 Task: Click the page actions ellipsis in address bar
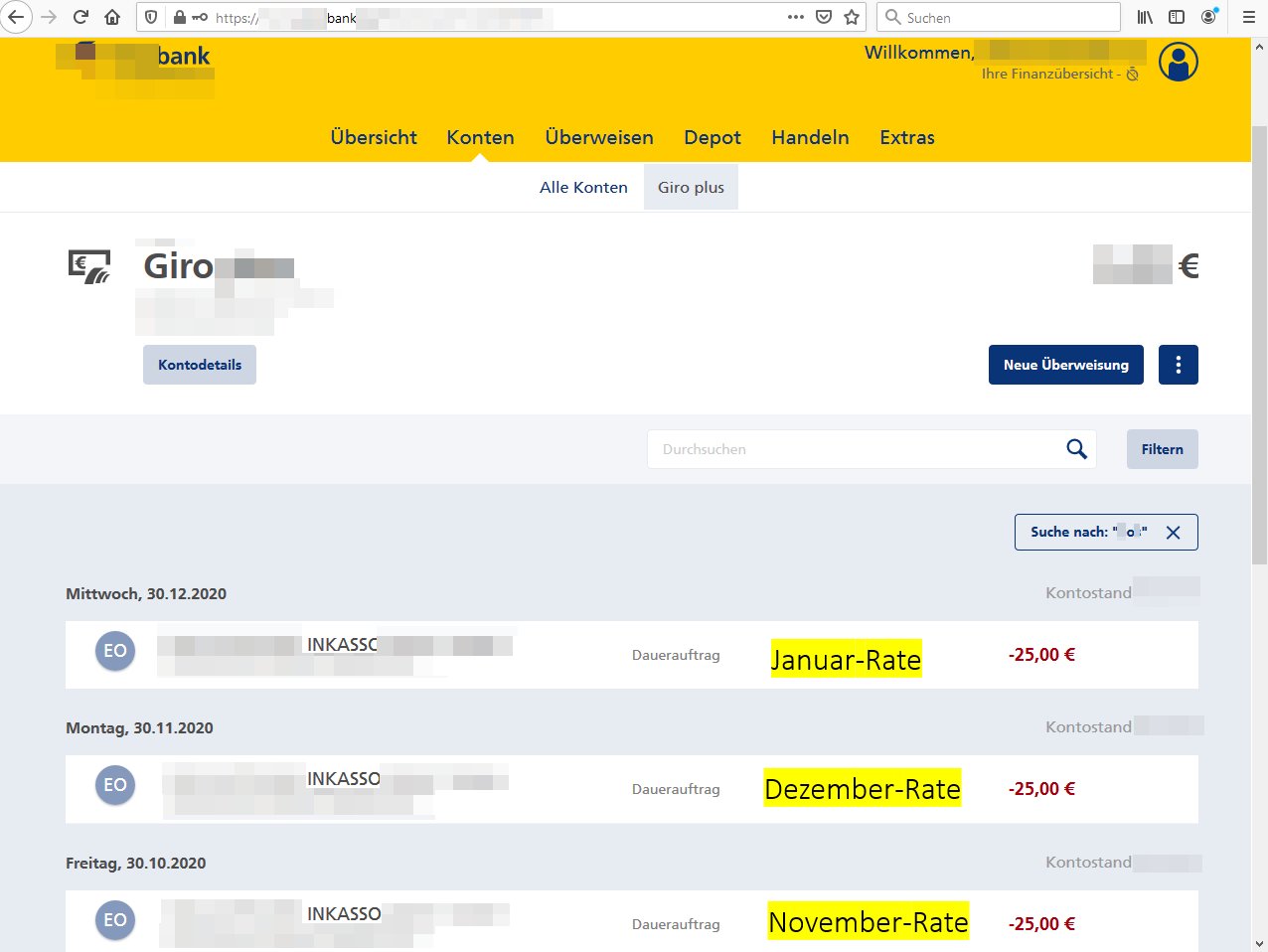click(x=795, y=17)
